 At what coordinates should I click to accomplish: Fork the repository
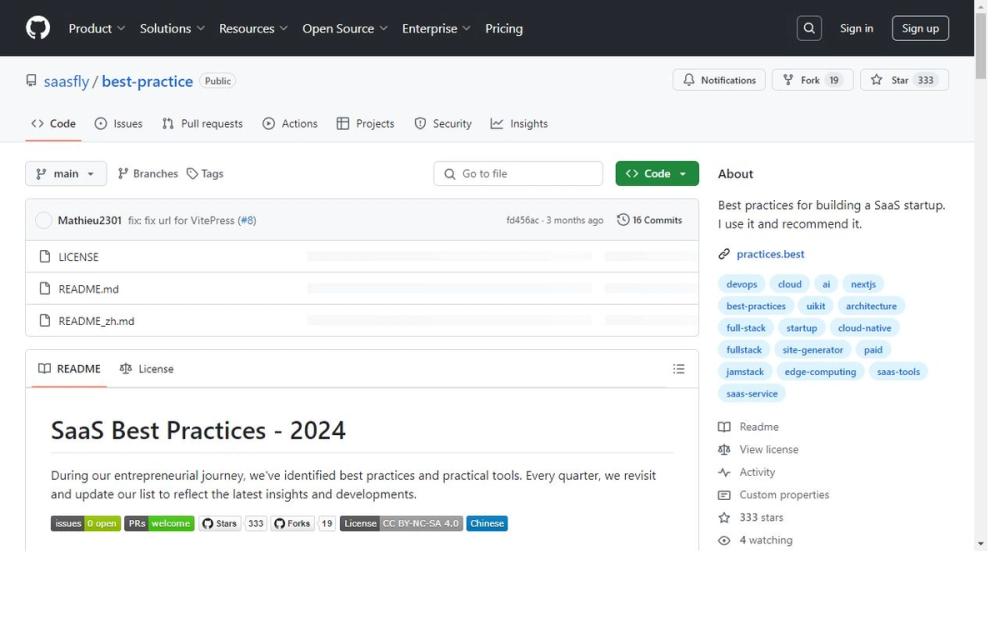tap(812, 80)
